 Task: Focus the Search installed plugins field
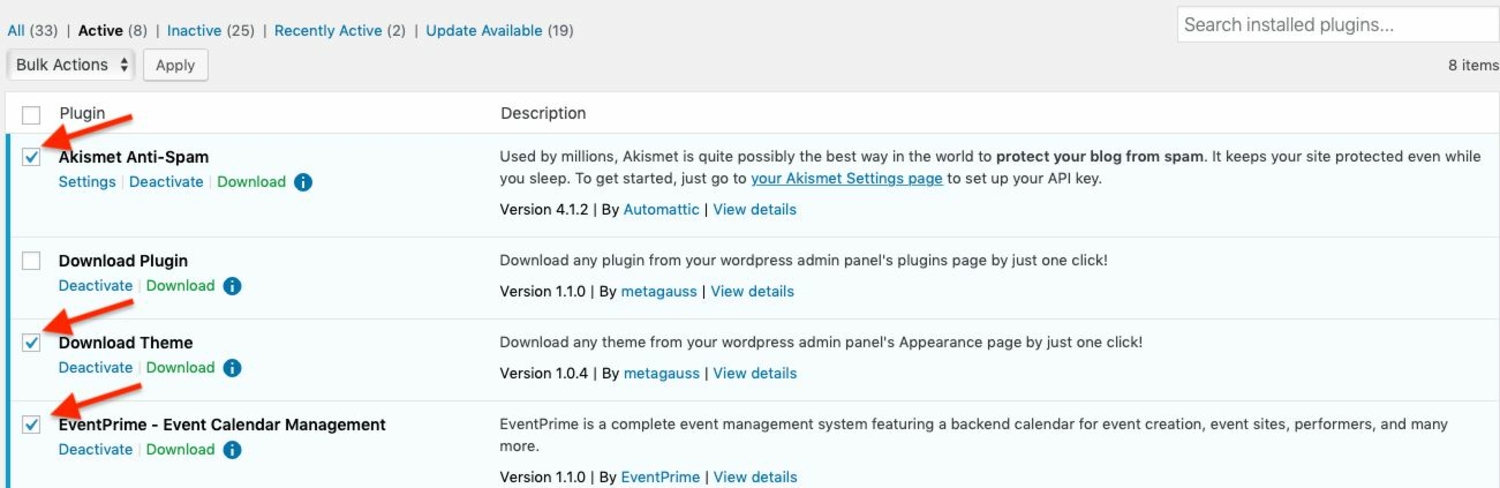[1337, 25]
